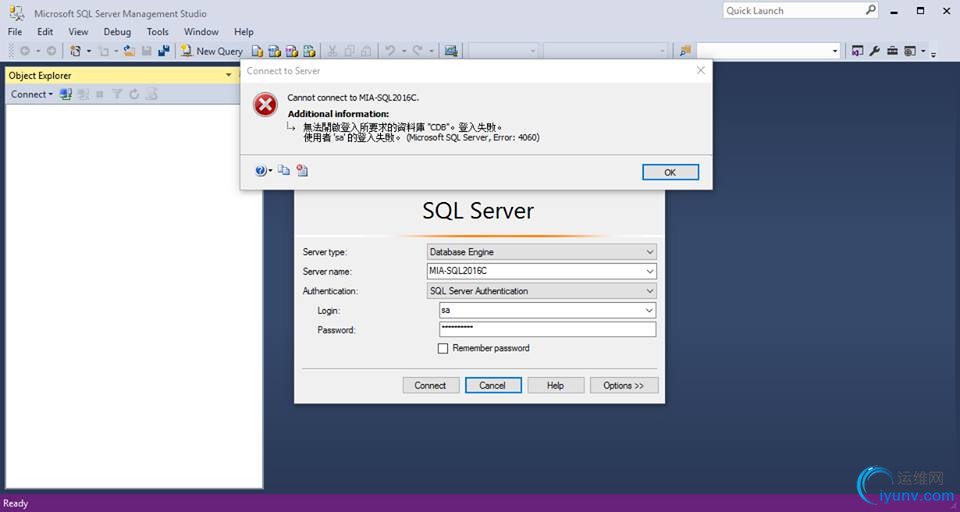Click the Database Engine Query icon

pos(258,51)
